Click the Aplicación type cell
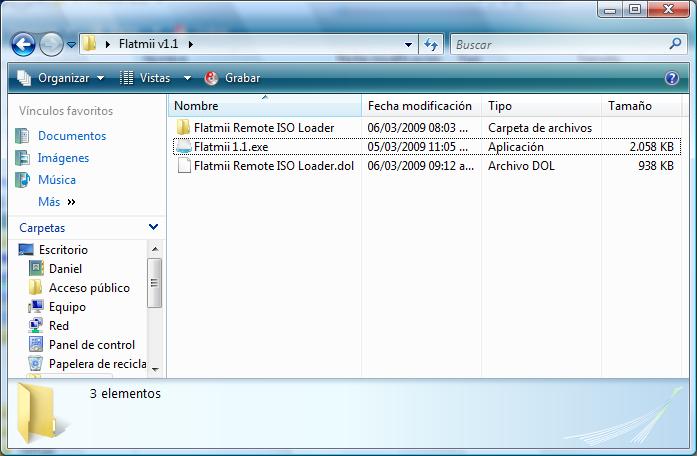697x456 pixels. tap(516, 147)
